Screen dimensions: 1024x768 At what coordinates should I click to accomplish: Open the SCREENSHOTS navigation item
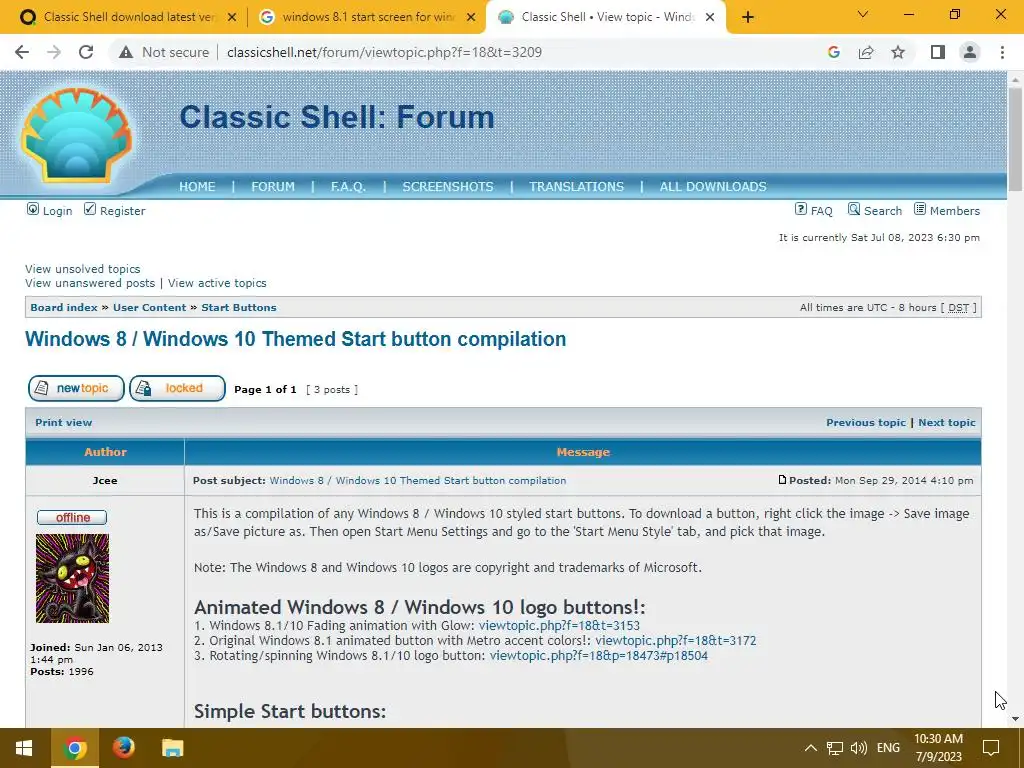point(448,187)
